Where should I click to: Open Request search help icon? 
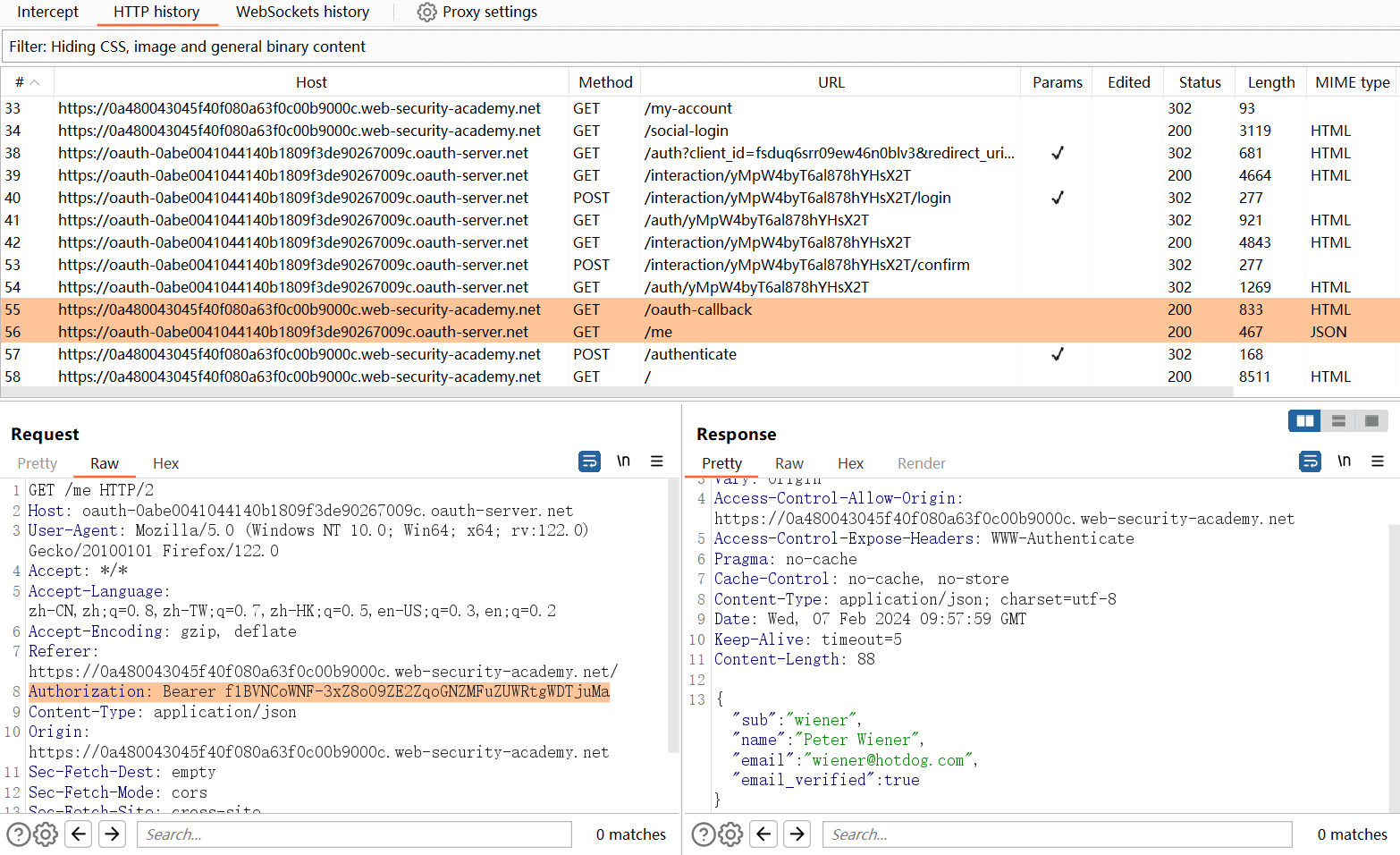(x=18, y=834)
